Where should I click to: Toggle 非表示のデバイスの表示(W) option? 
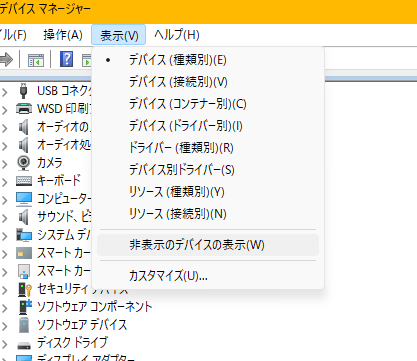pos(208,245)
